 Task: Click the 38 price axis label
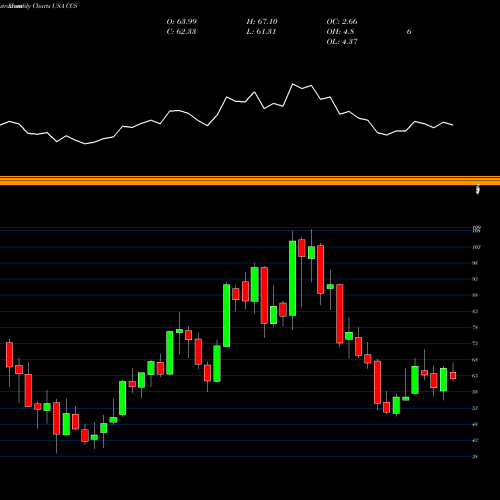click(475, 457)
